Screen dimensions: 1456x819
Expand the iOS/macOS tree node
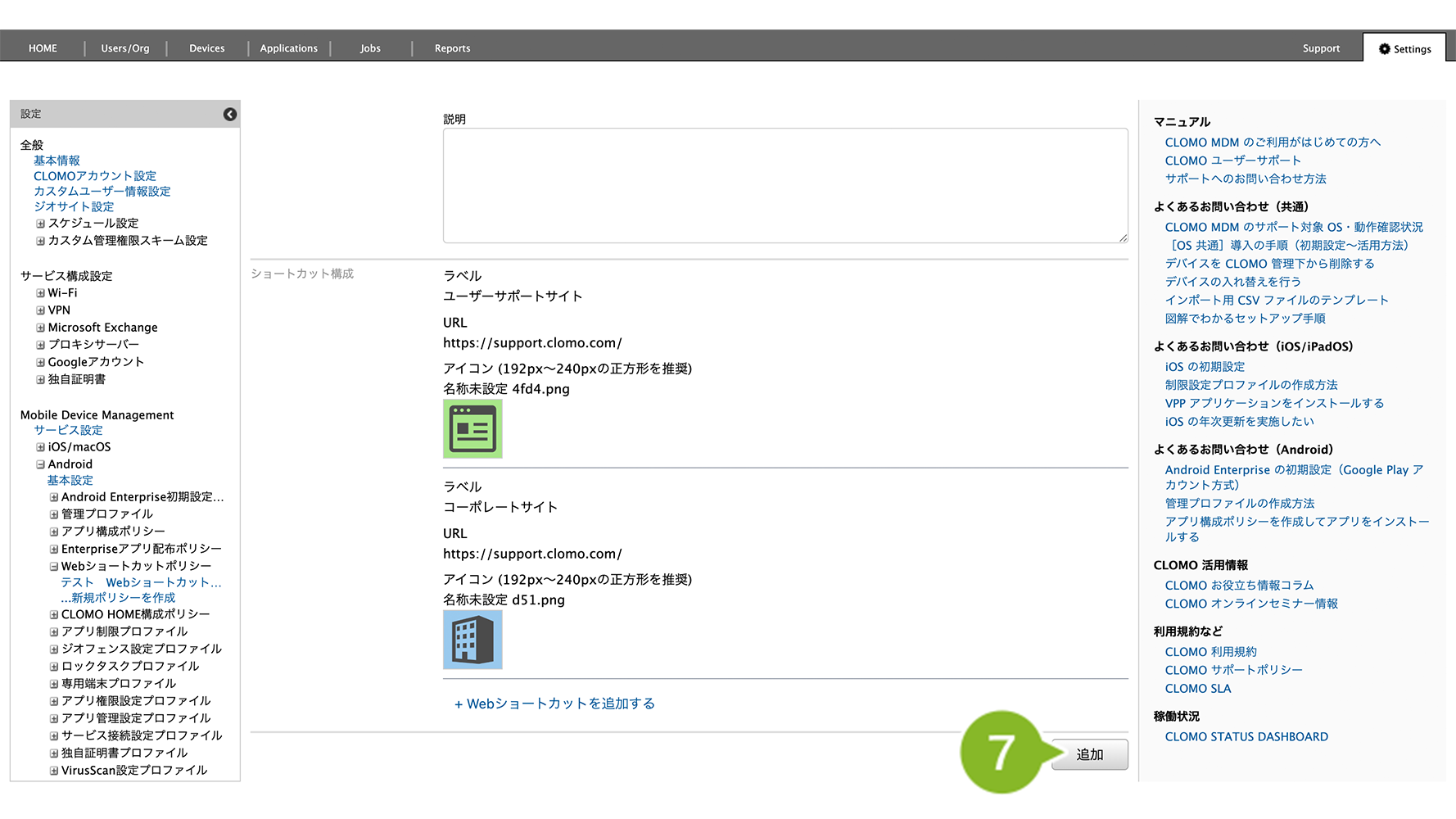[x=40, y=447]
